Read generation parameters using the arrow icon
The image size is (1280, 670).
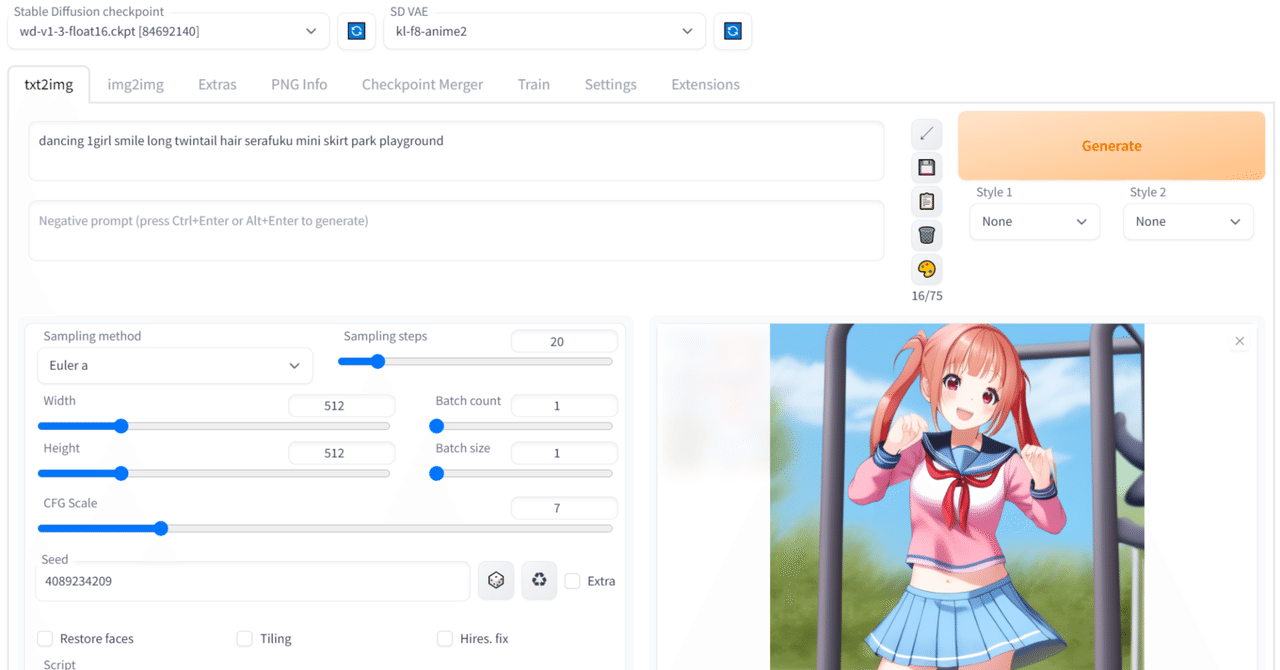926,133
